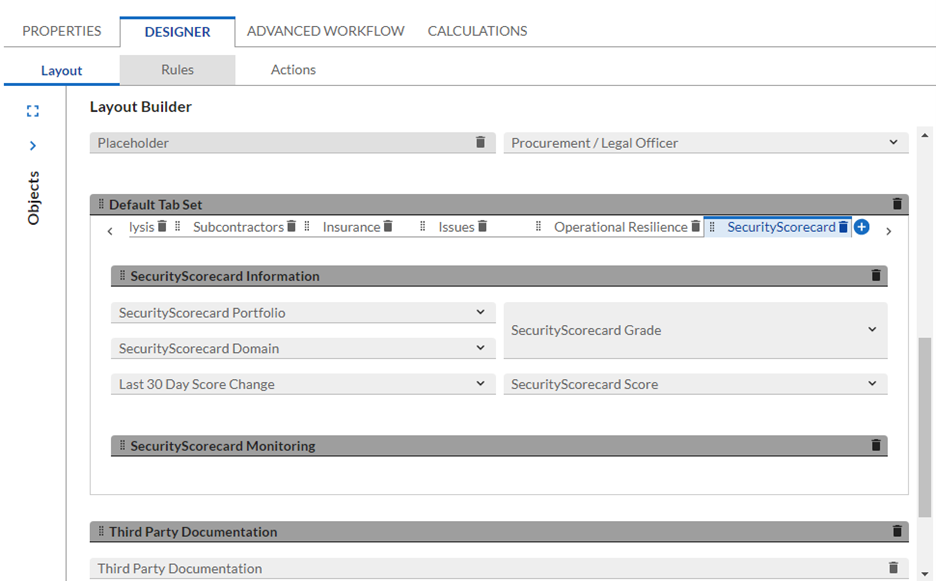The width and height of the screenshot is (936, 581).
Task: Remove the partially visible 'lysis' tab
Action: [162, 226]
